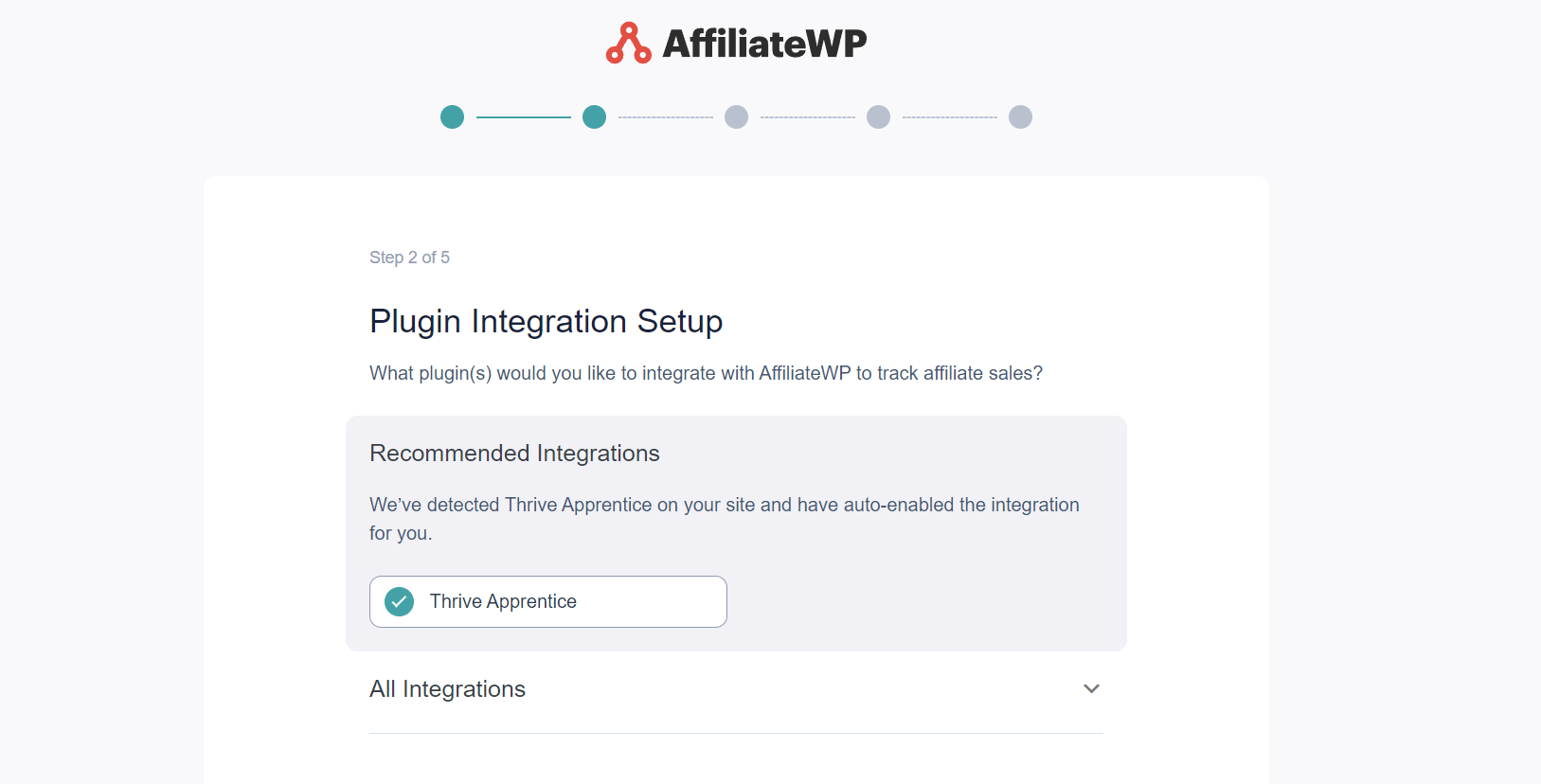Click dashed line after second step dot
Screen dimensions: 1541x784
666,117
